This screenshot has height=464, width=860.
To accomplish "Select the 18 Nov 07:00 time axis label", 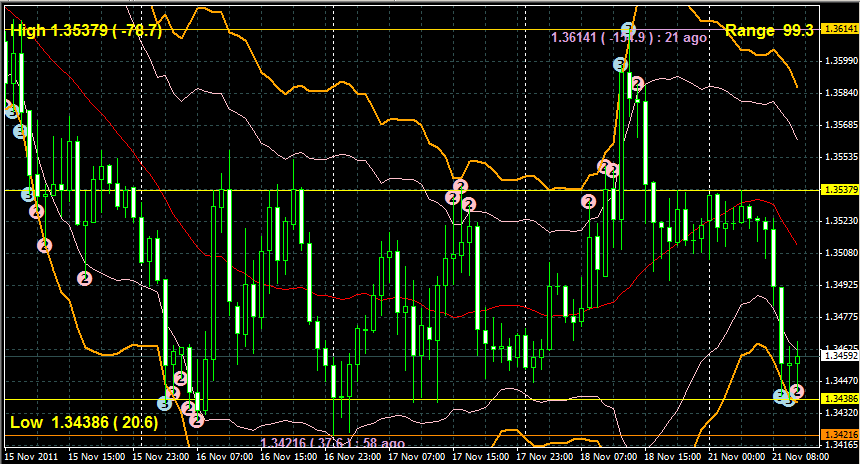I will [609, 455].
